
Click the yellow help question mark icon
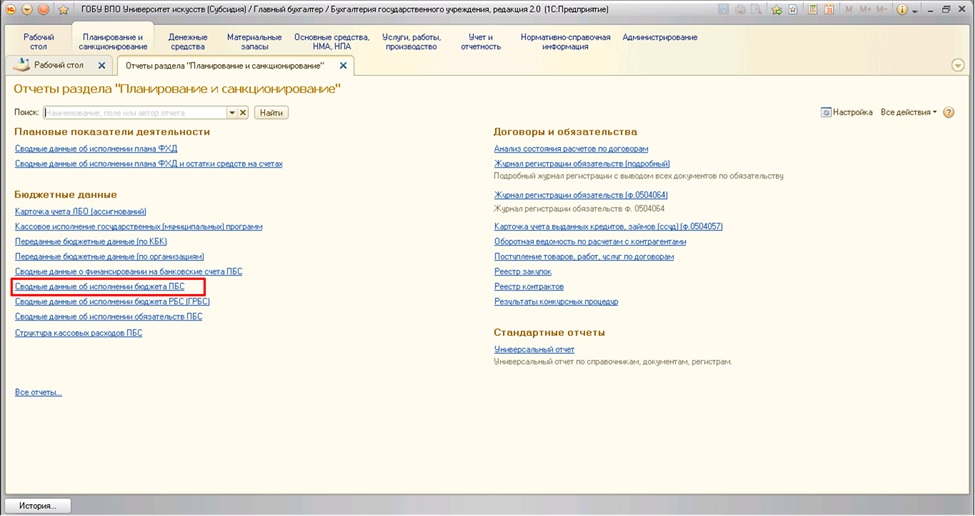948,113
